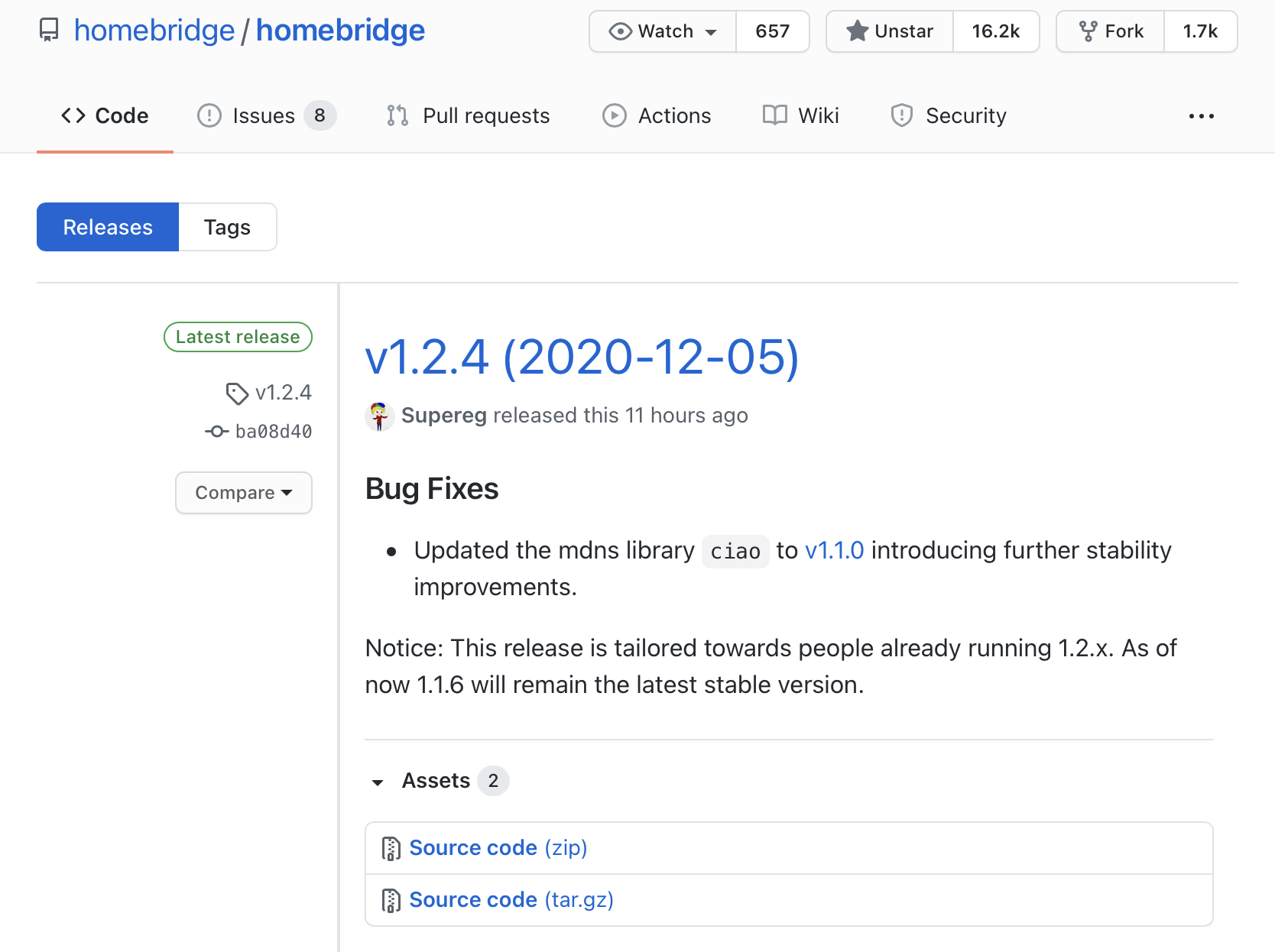
Task: Open the v1.1.0 ciao release link
Action: [834, 550]
